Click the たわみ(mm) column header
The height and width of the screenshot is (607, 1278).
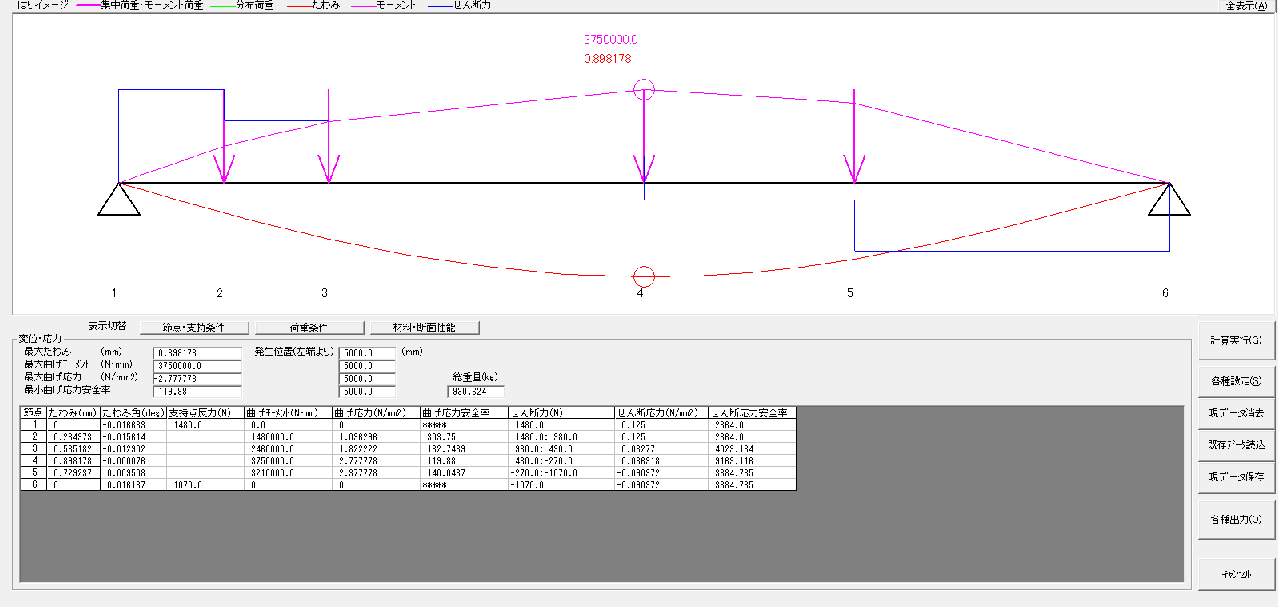[x=73, y=412]
